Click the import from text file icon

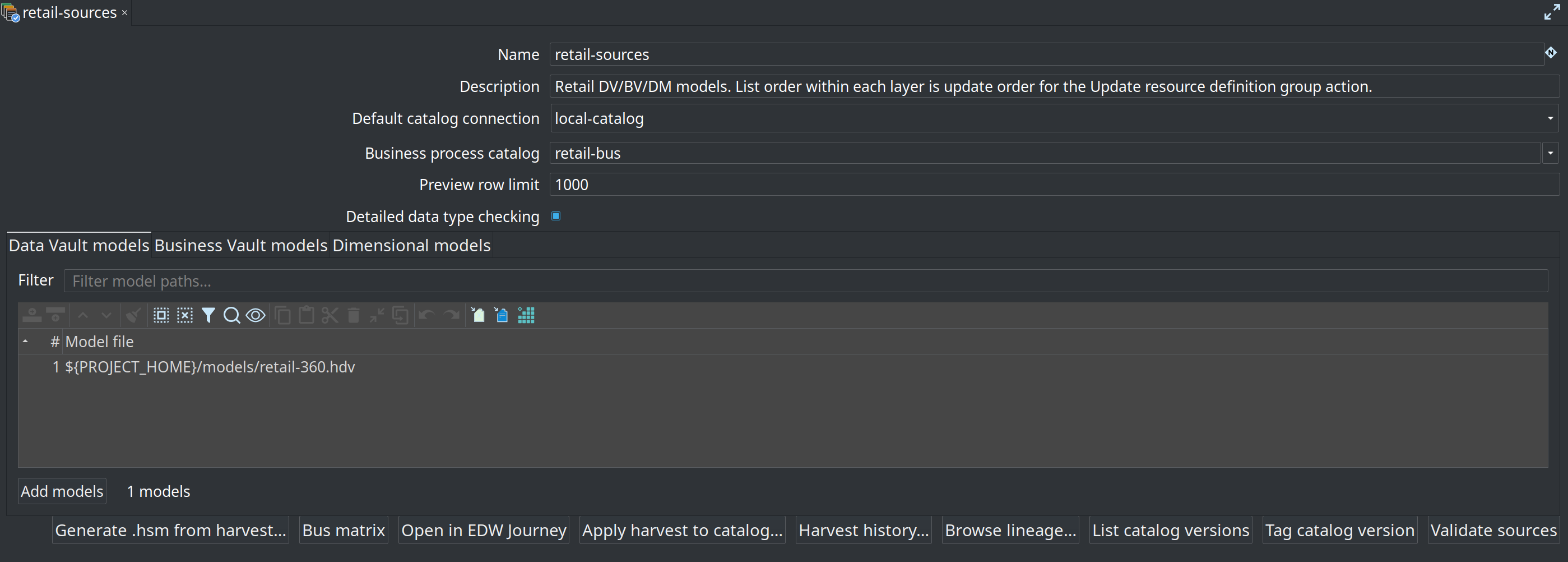click(502, 315)
